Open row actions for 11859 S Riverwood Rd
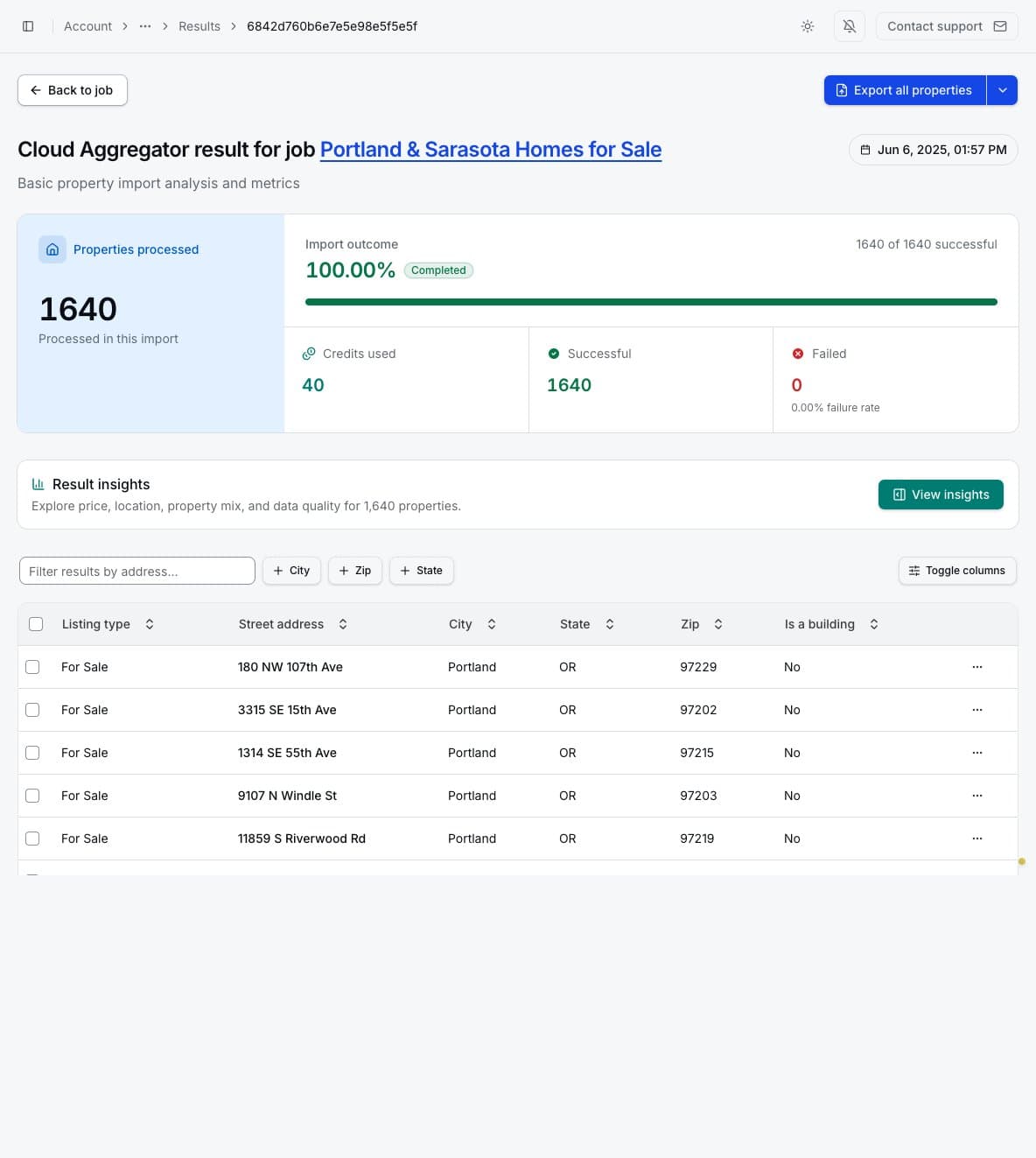 click(977, 839)
